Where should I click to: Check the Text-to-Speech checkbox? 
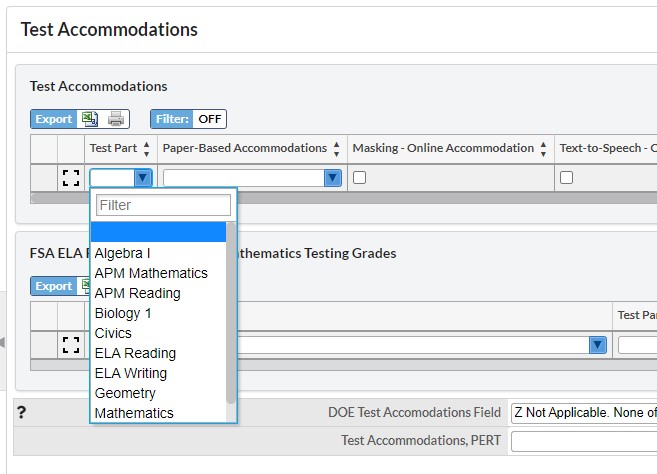click(566, 178)
